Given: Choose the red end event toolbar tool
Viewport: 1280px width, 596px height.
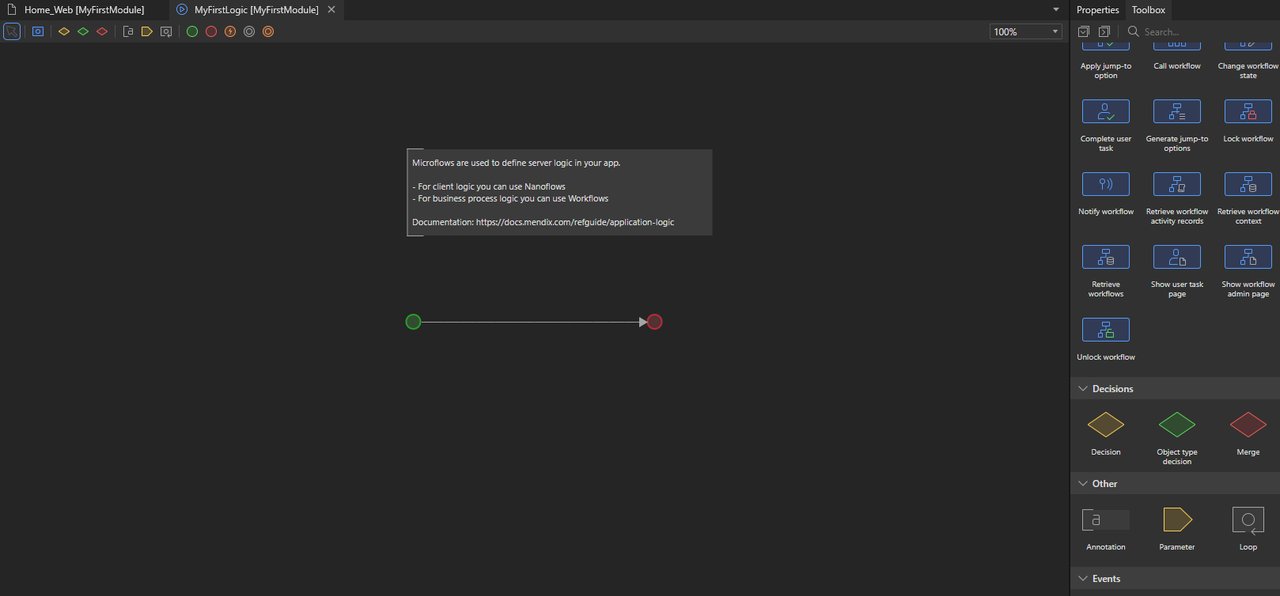Looking at the screenshot, I should tap(211, 31).
